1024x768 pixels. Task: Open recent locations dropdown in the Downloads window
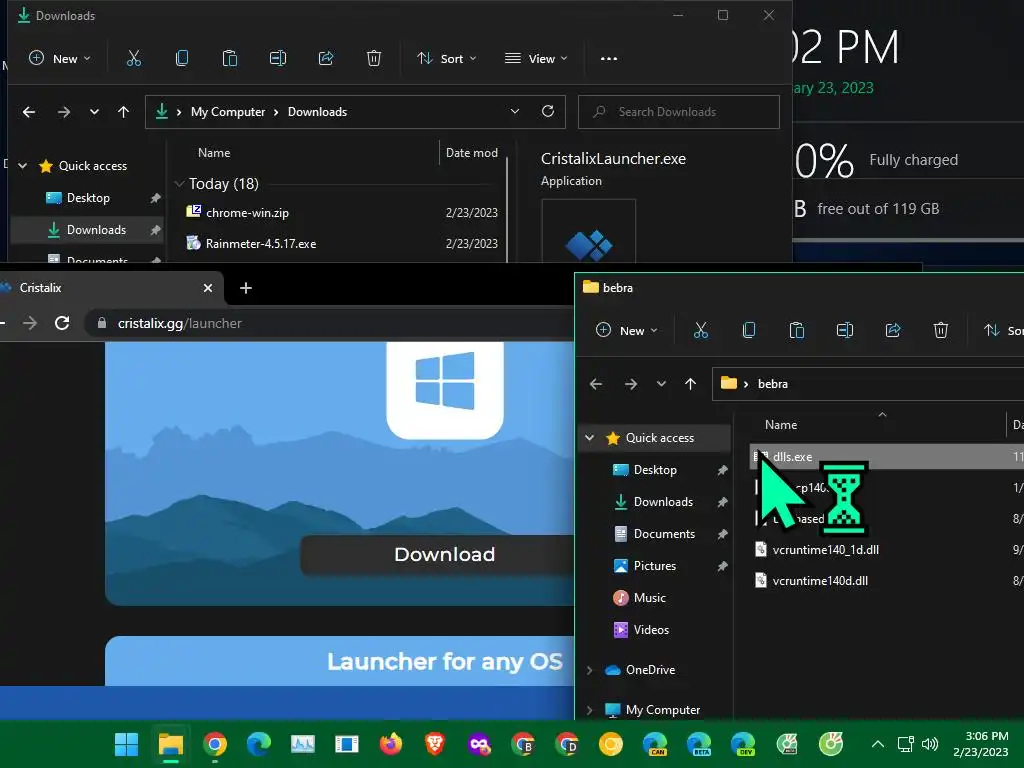click(94, 112)
